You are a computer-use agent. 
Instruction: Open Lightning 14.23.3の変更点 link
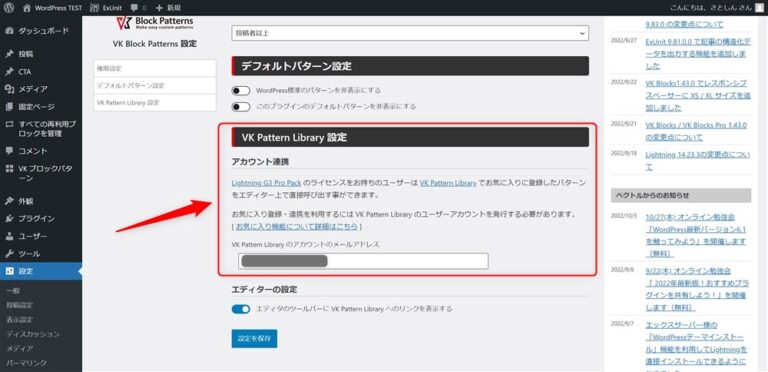(697, 161)
